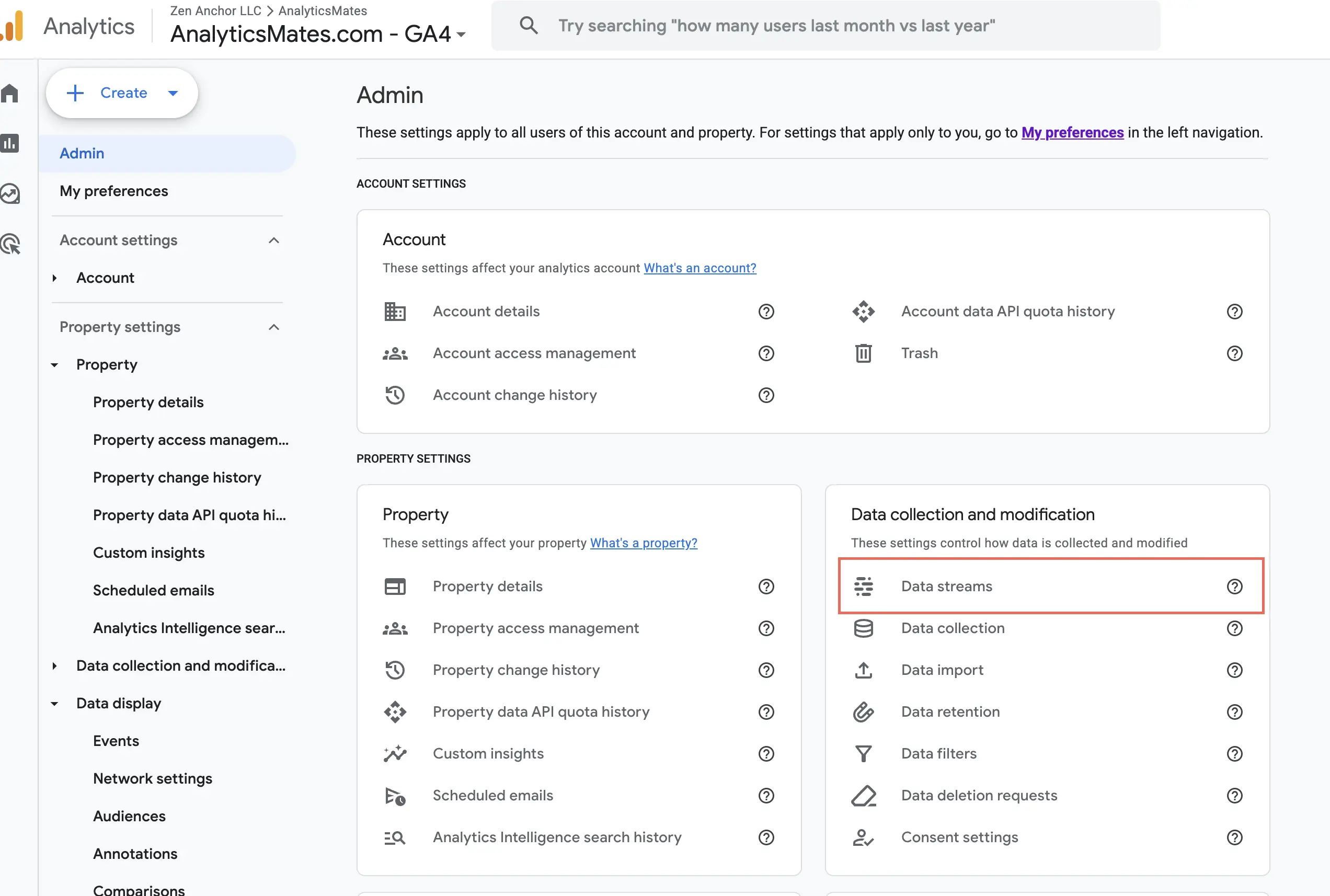This screenshot has height=896, width=1330.
Task: Collapse the Property tree item
Action: (54, 365)
